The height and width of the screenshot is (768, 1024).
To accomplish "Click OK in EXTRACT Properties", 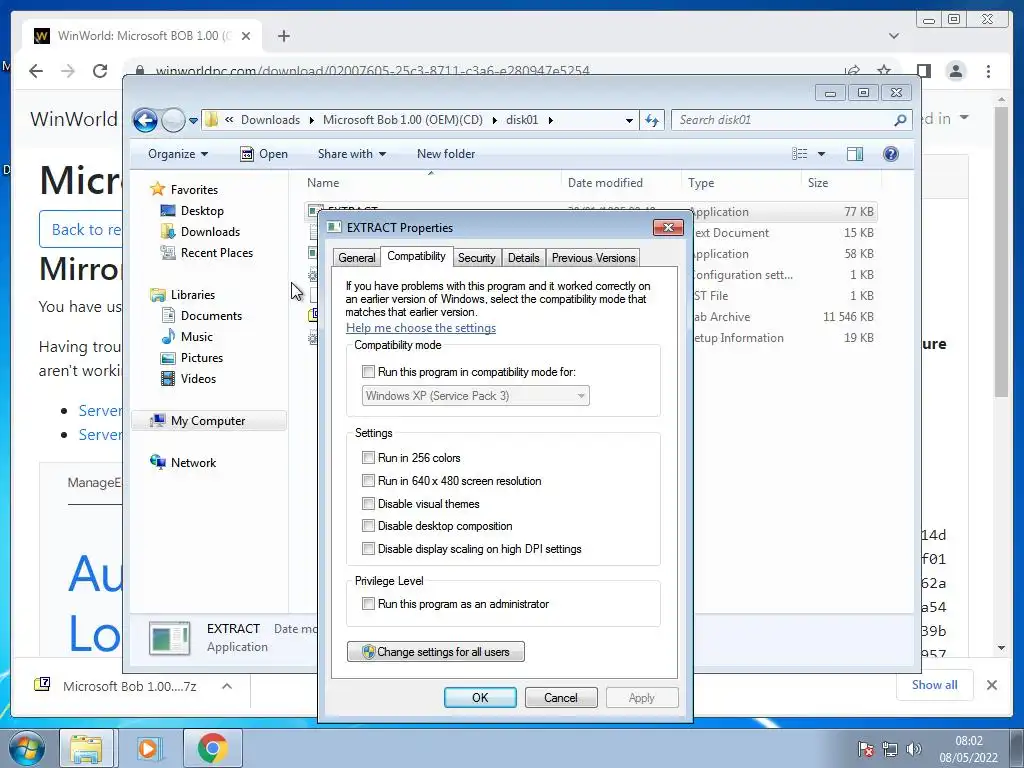I will (x=480, y=697).
